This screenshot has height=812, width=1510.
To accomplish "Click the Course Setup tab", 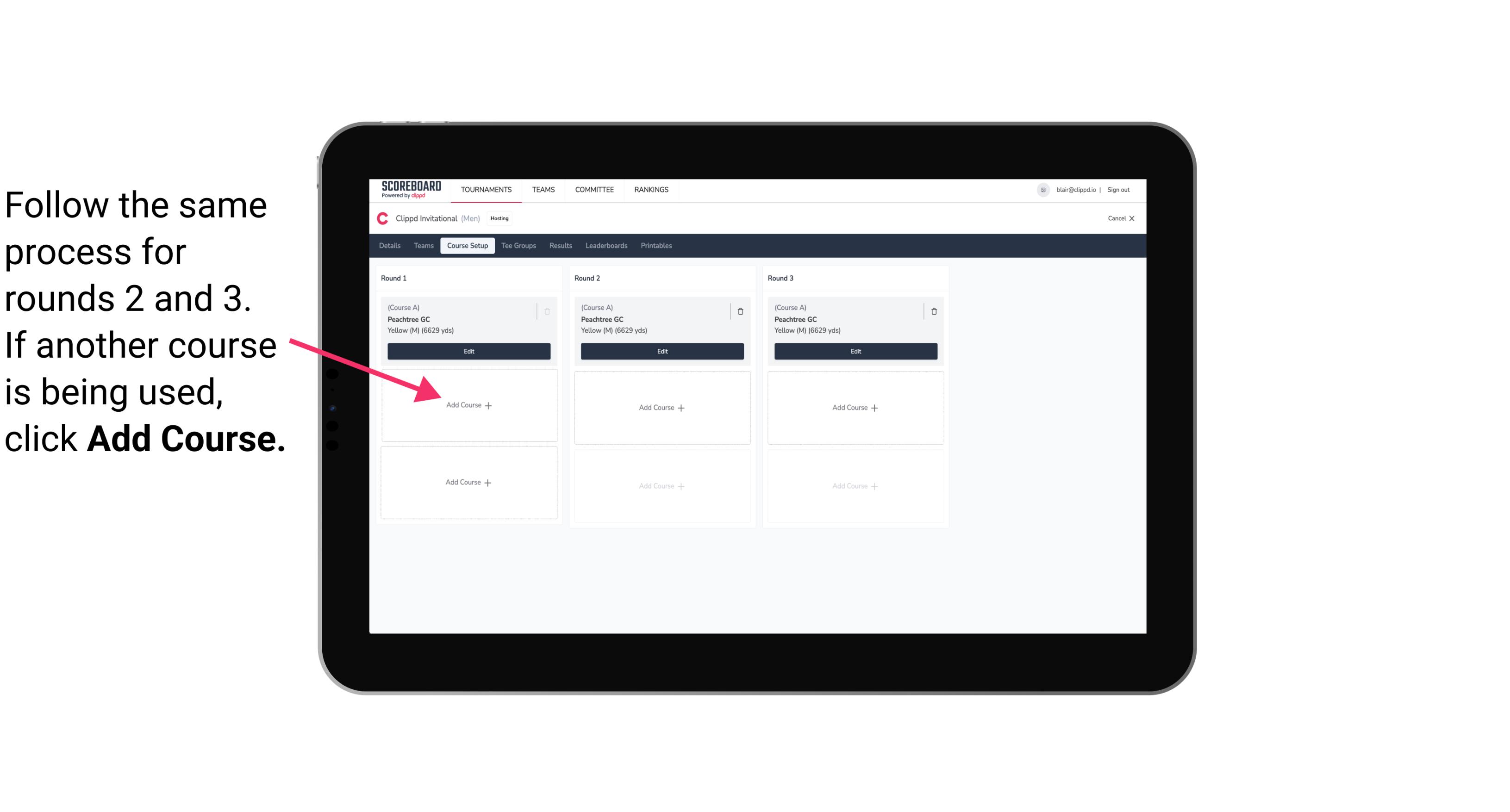I will [467, 245].
